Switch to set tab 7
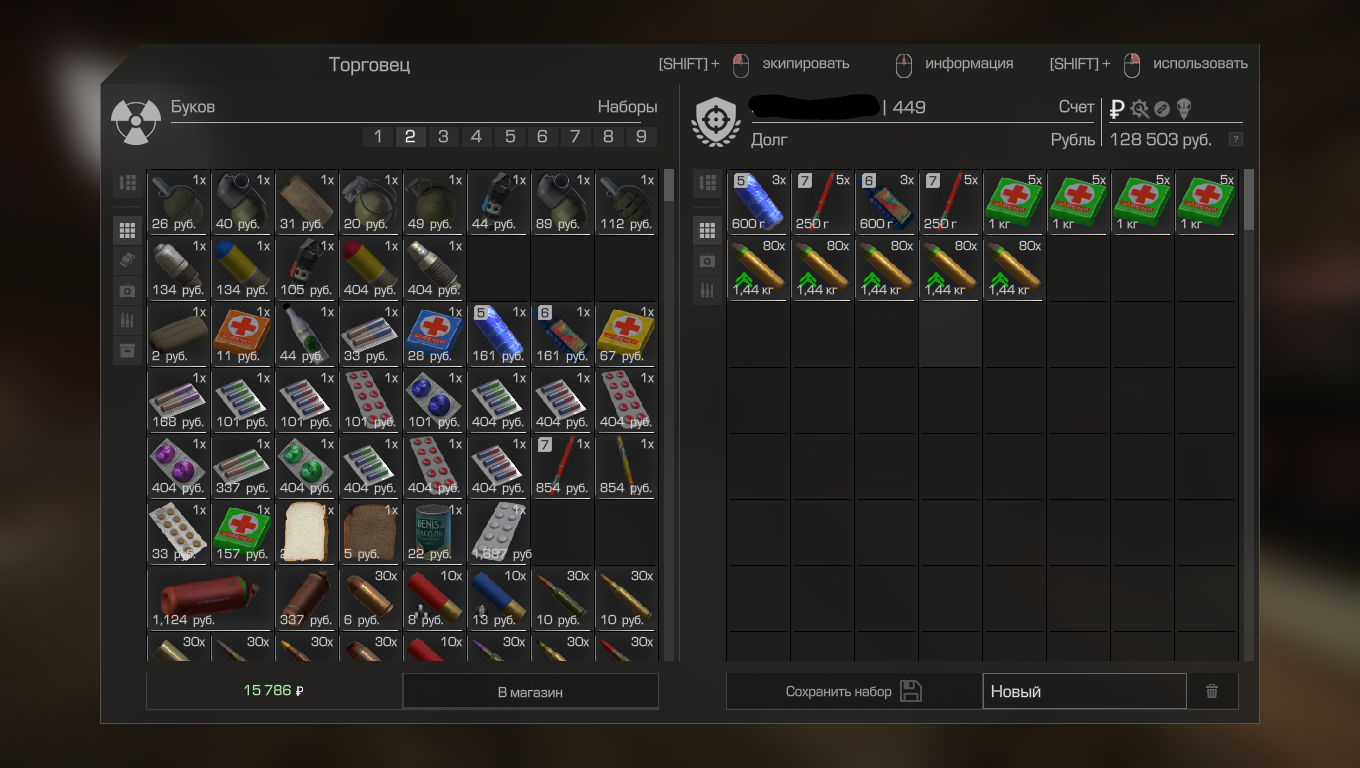 pos(575,137)
